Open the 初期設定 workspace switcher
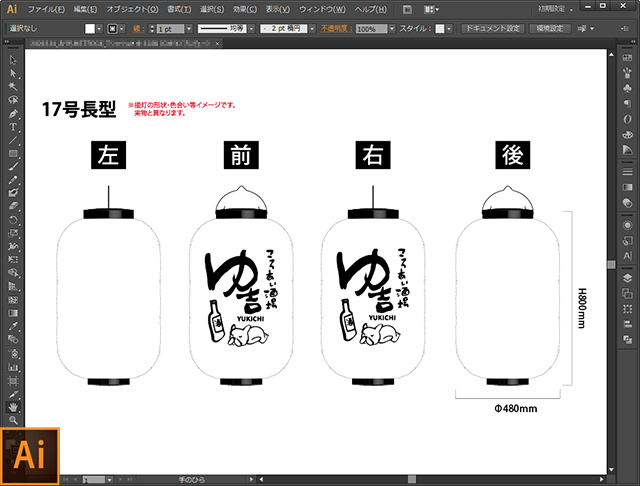This screenshot has height=486, width=640. pos(555,9)
